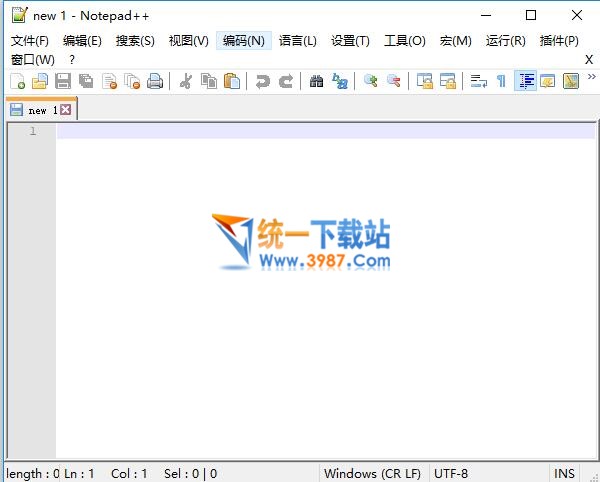Toggle show all characters pilcrow icon
The height and width of the screenshot is (482, 600).
point(501,82)
